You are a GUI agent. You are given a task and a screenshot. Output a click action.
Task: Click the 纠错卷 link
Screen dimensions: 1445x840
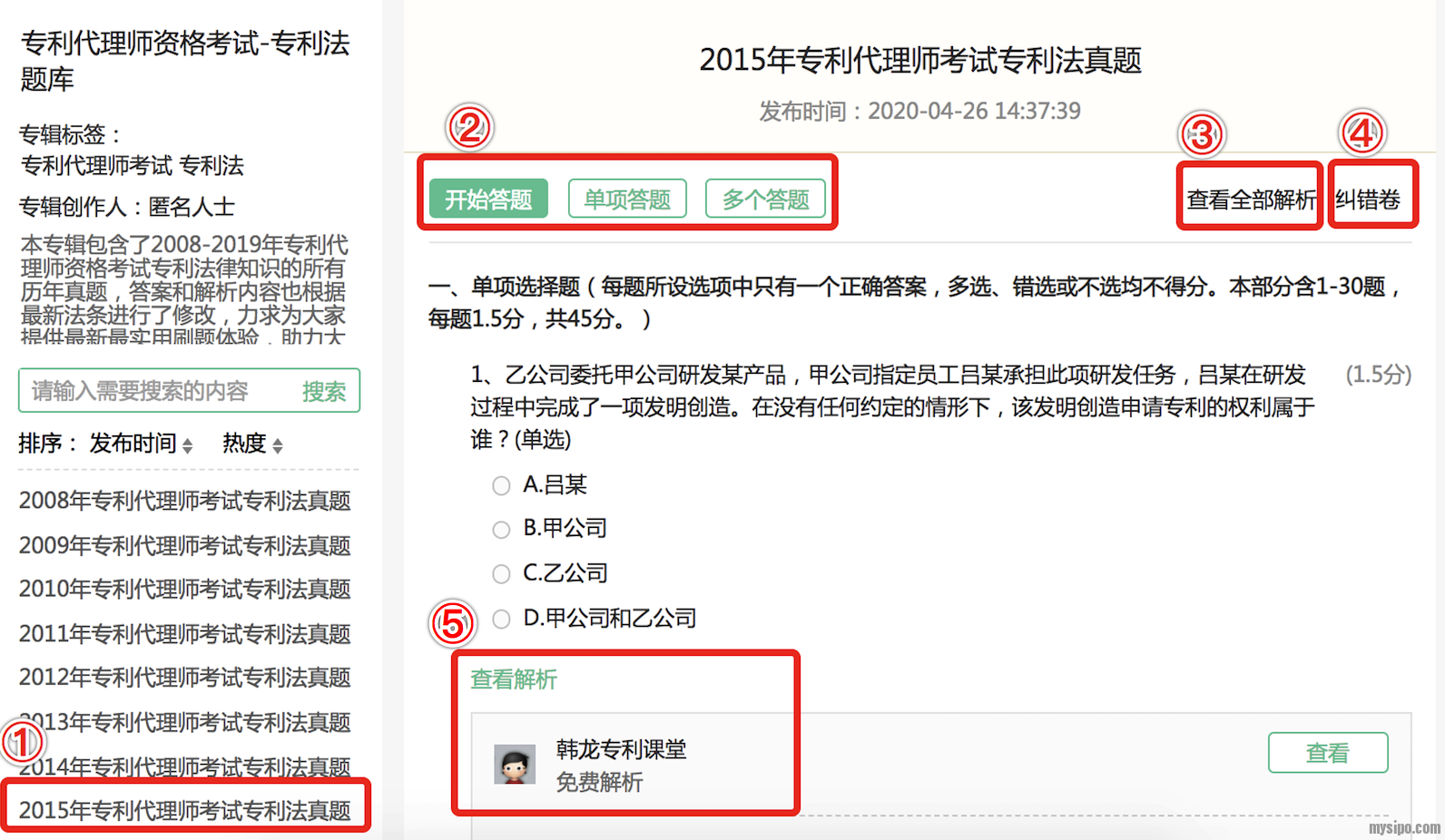(1368, 200)
